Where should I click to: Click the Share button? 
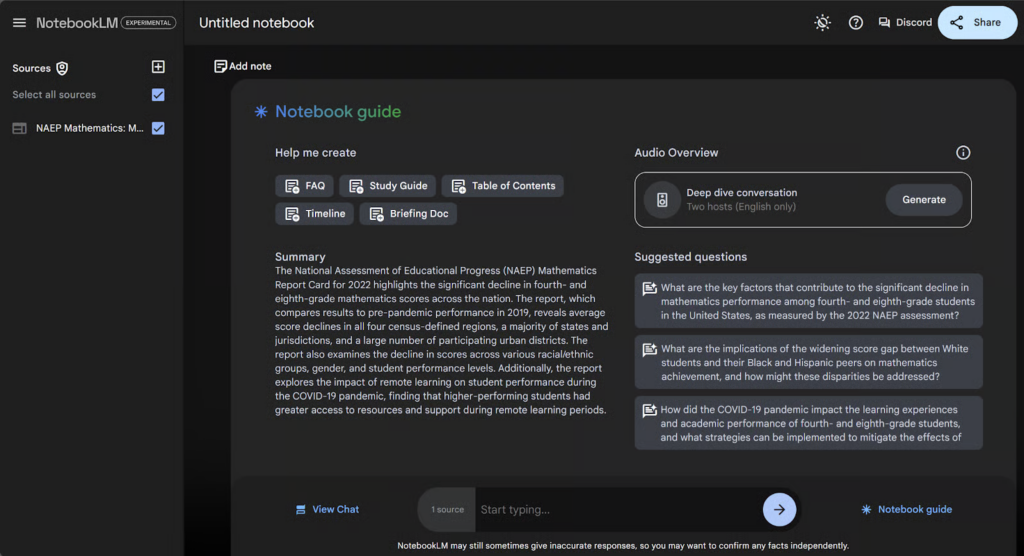point(978,23)
